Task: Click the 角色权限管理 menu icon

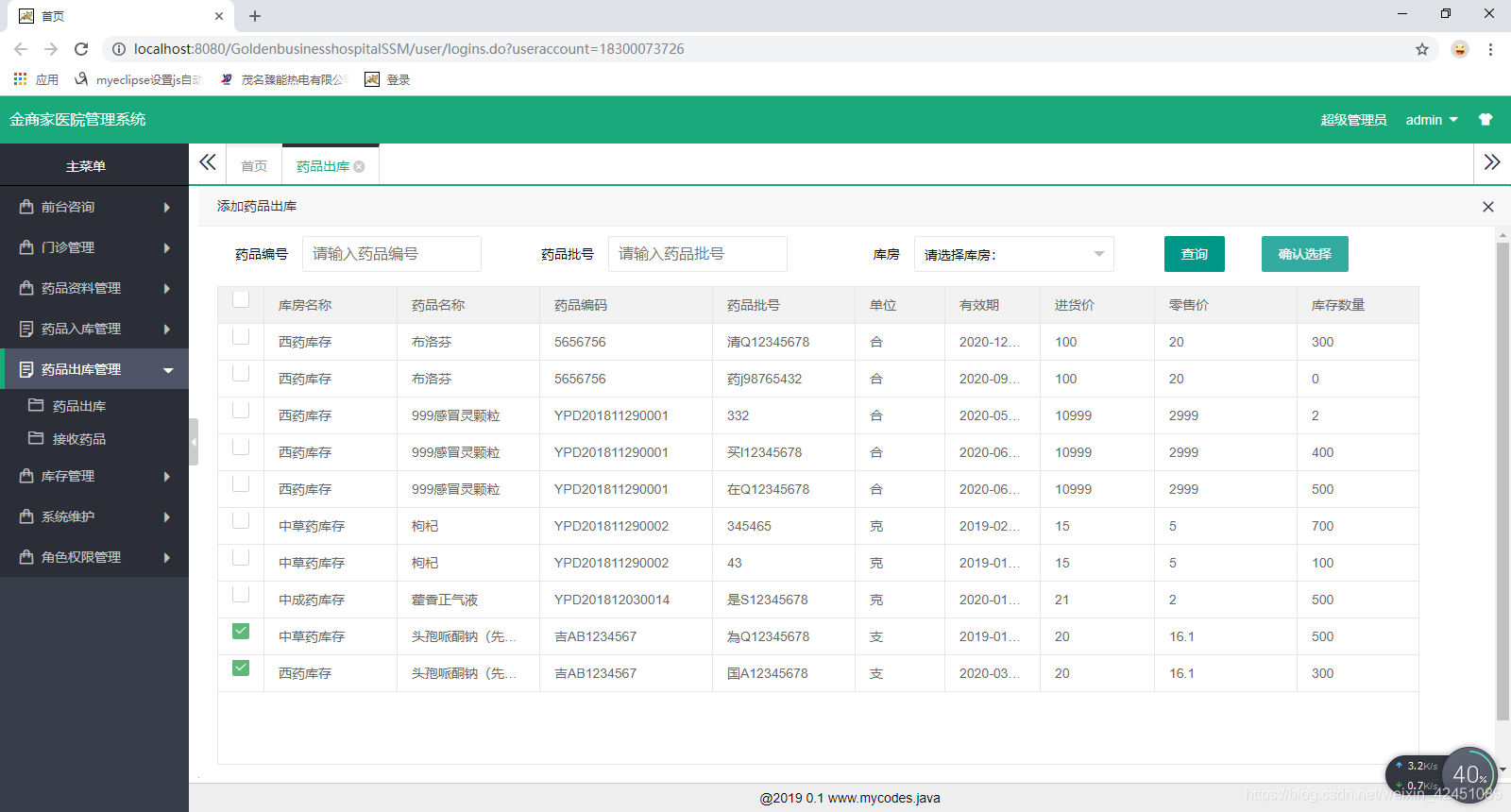Action: 26,556
